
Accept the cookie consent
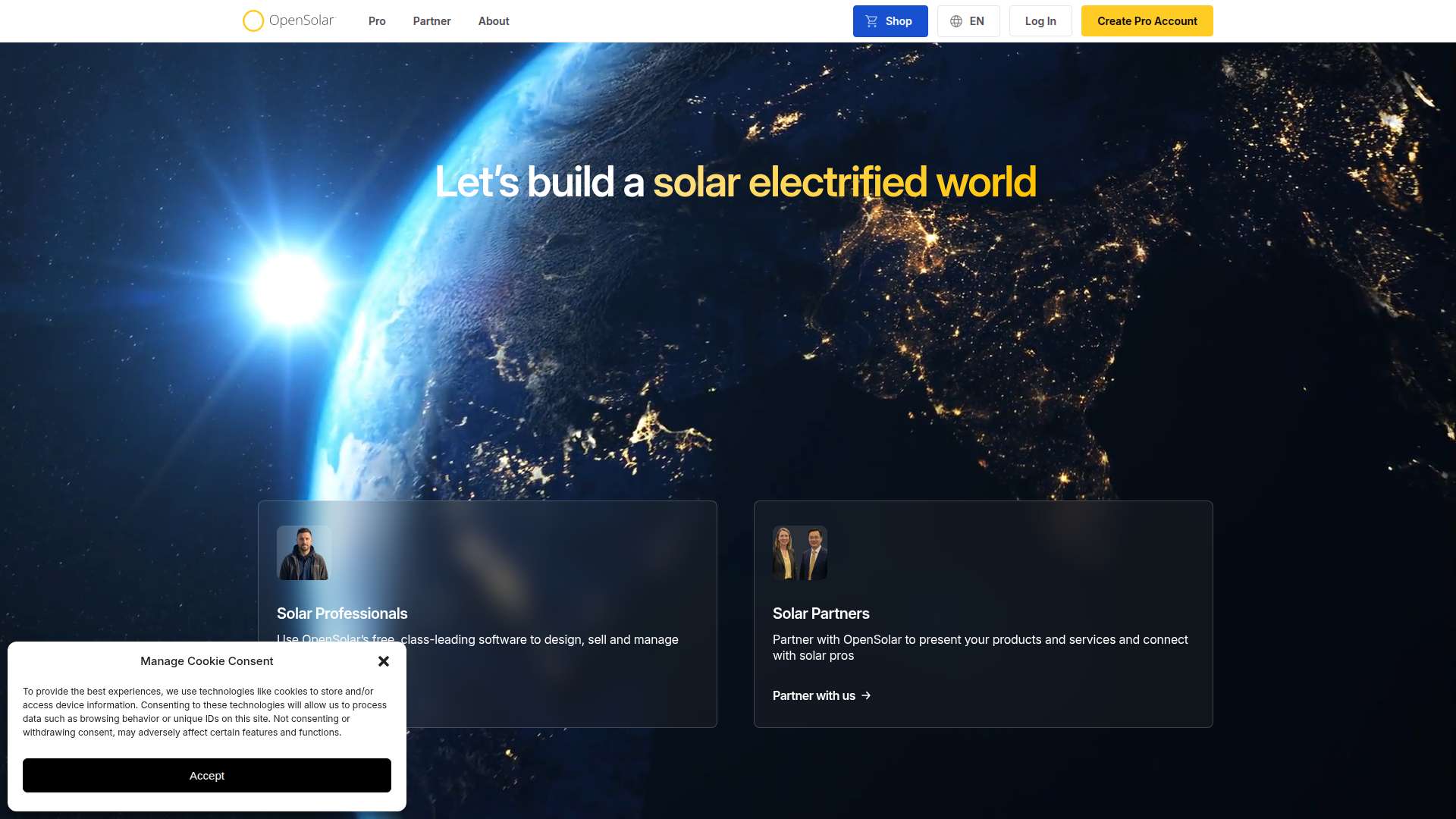[x=207, y=776]
